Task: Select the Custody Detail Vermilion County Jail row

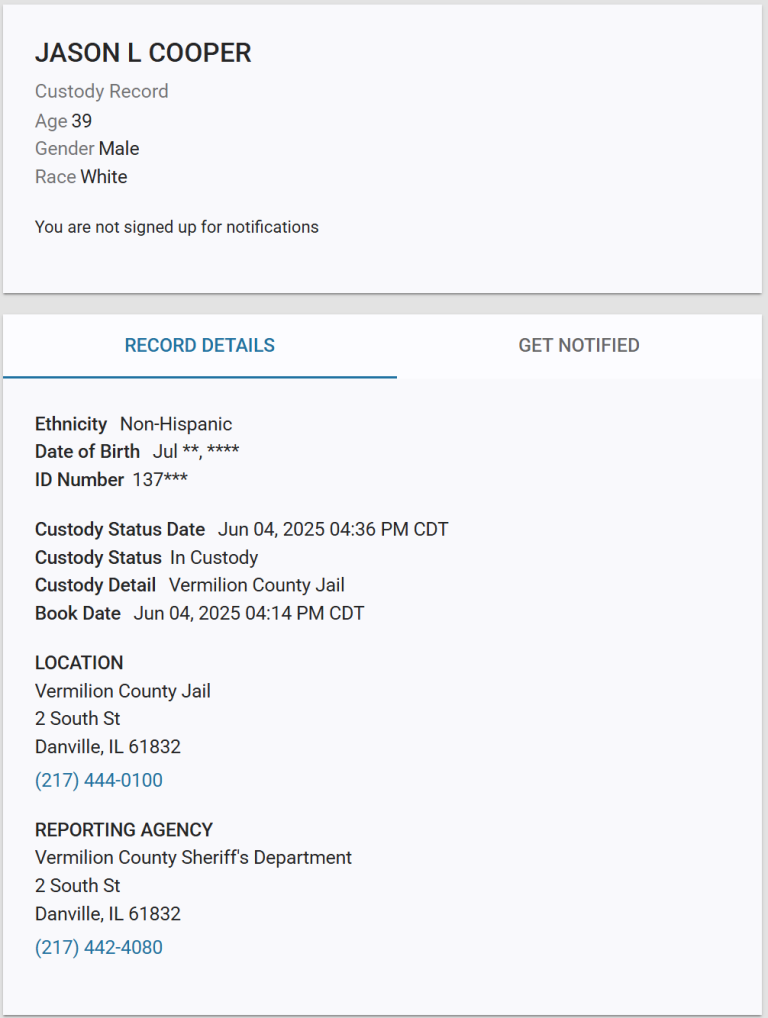Action: (190, 585)
